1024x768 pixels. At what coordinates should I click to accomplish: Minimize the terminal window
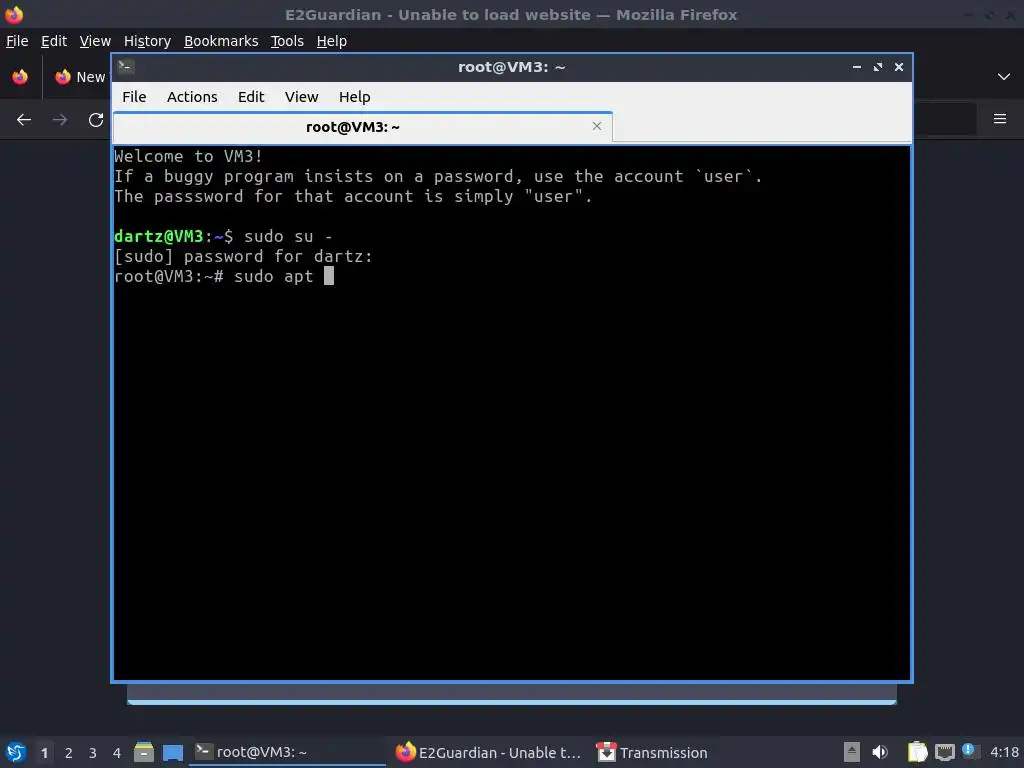pyautogui.click(x=856, y=67)
